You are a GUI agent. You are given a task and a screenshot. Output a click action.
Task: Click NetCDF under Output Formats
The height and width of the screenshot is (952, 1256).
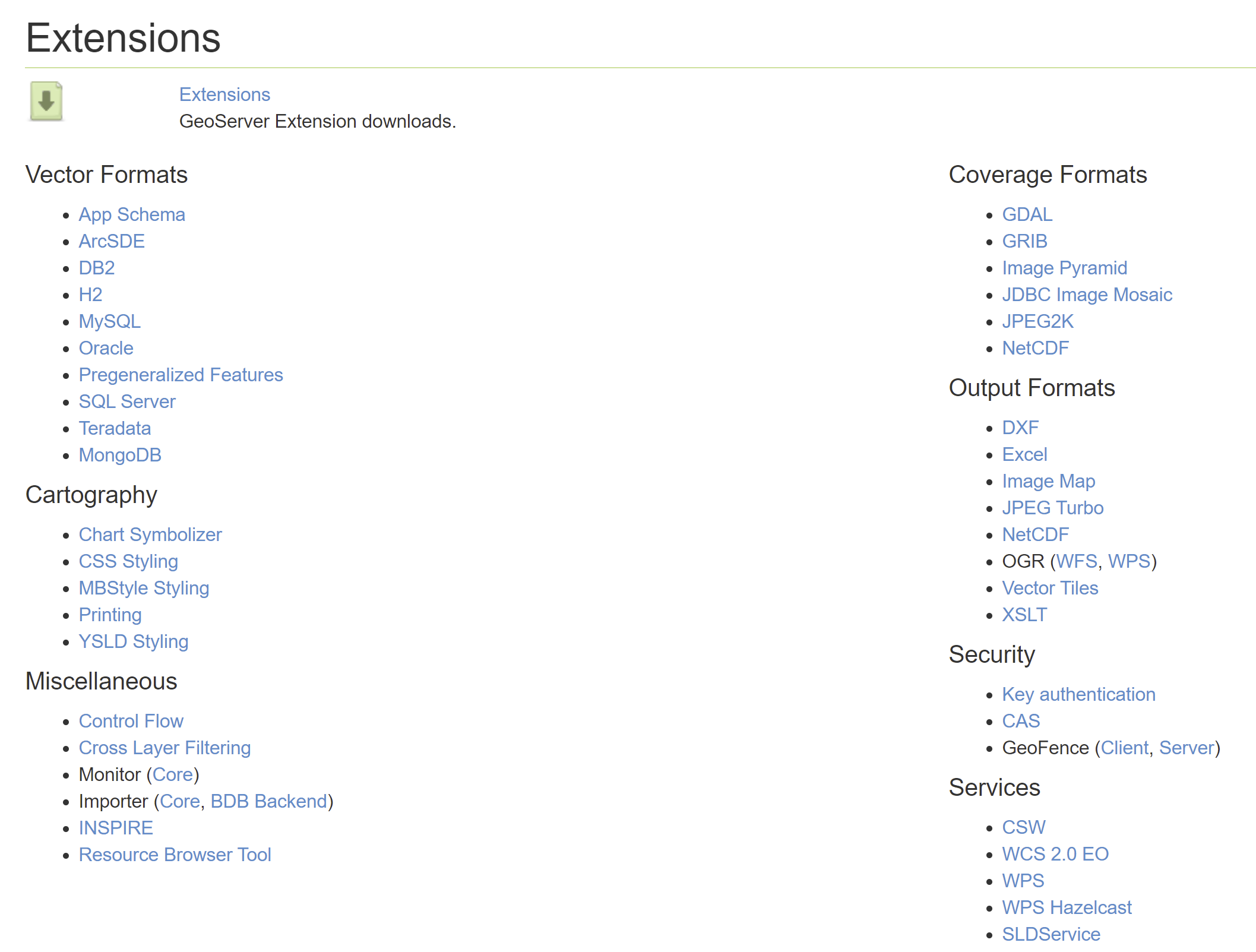[x=1035, y=534]
